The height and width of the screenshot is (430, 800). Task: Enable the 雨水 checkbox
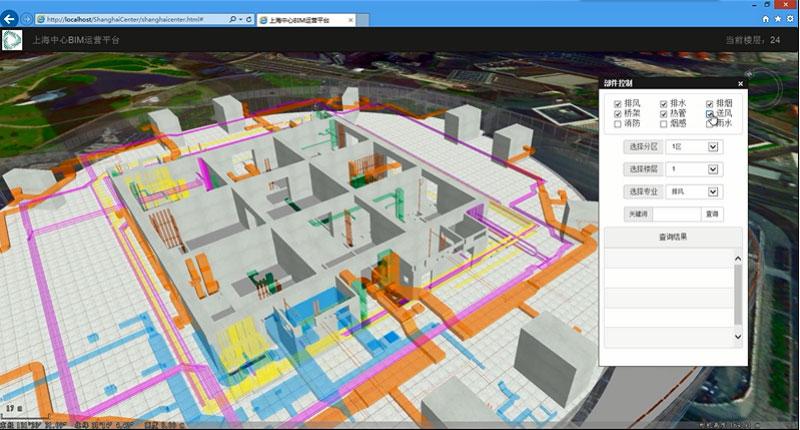(709, 124)
